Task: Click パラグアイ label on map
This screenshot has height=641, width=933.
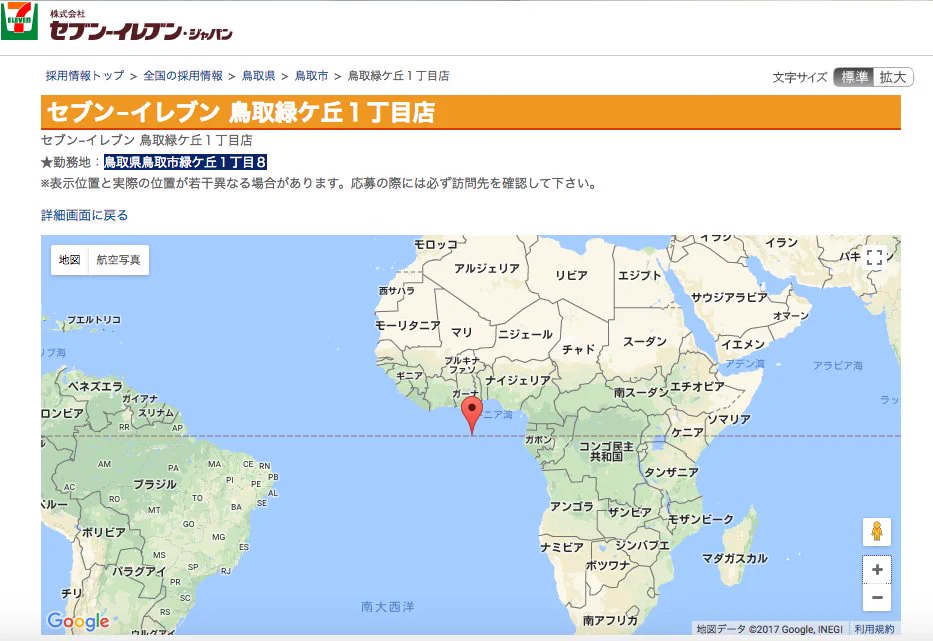Action: tap(139, 571)
